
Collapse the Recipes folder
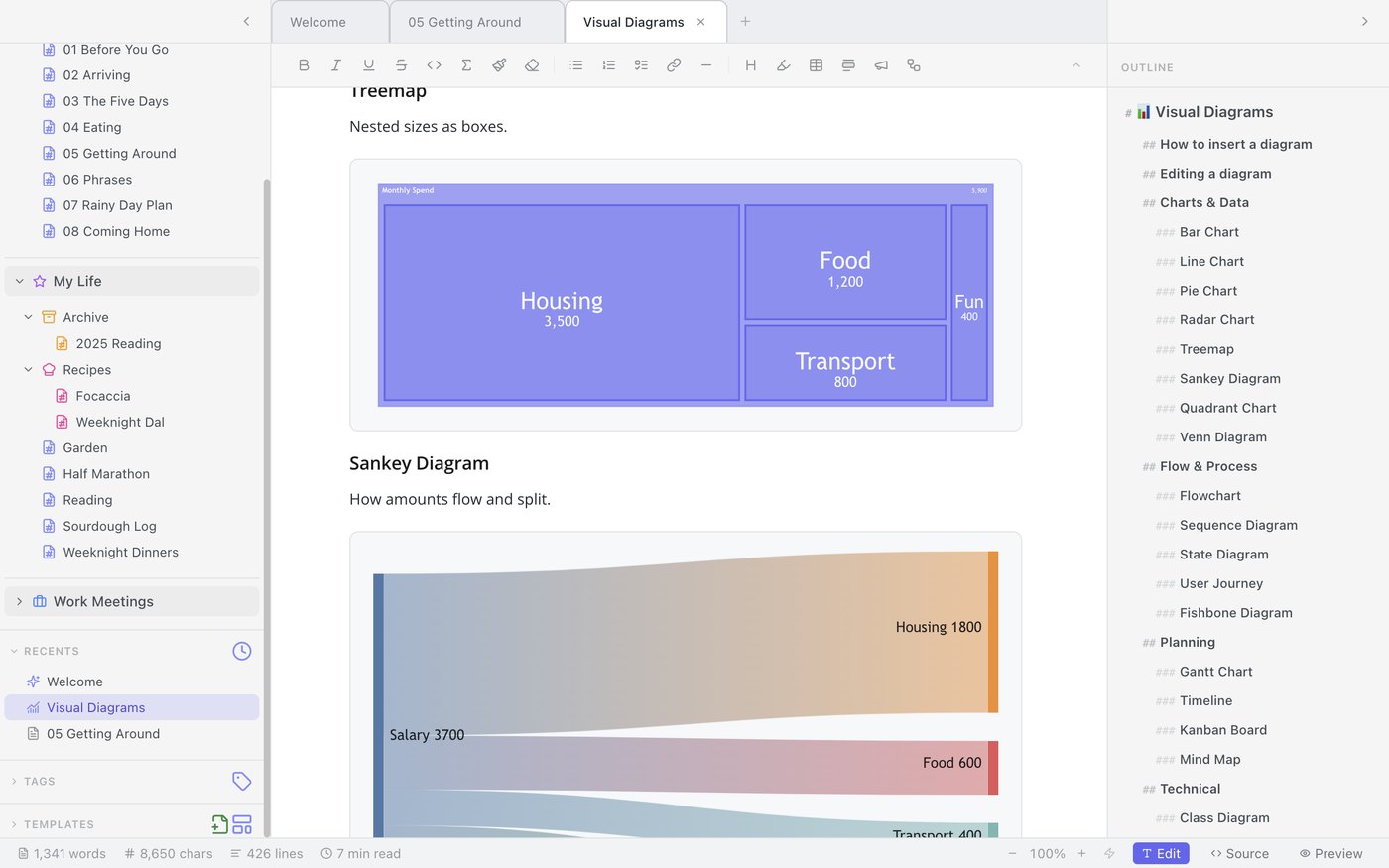pyautogui.click(x=28, y=369)
